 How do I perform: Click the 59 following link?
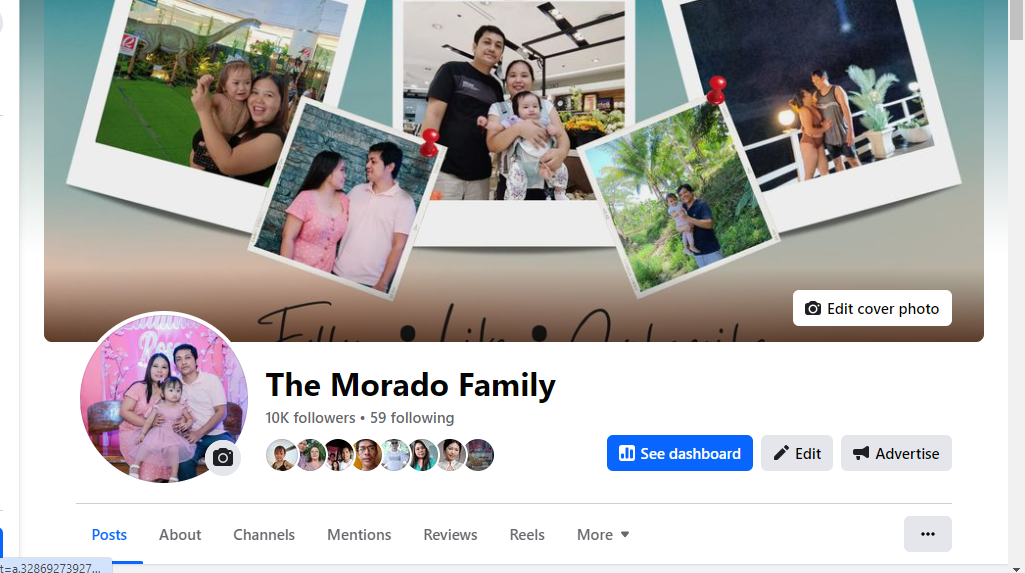(412, 417)
